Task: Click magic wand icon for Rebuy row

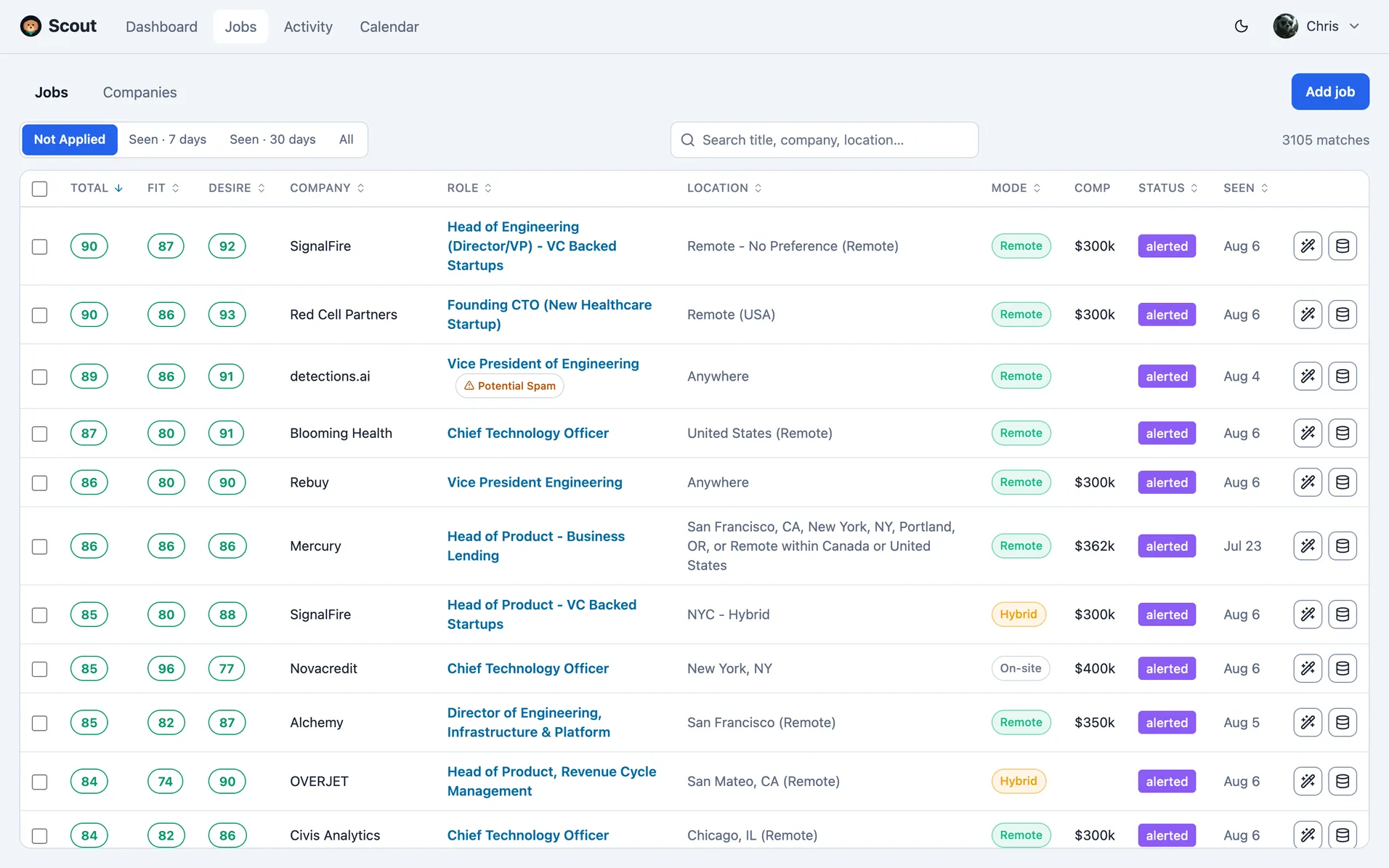Action: pos(1308,482)
